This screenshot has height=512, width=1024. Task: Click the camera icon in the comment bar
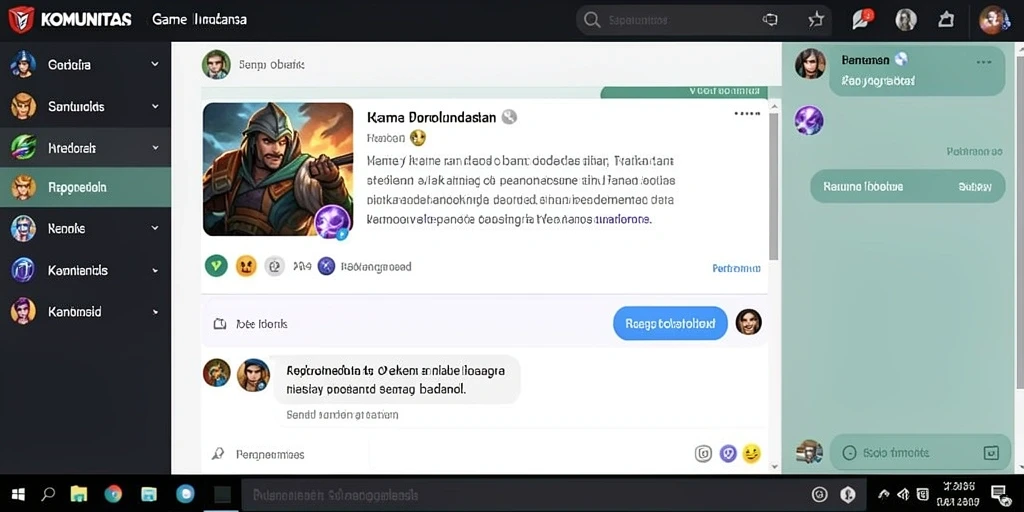(x=703, y=454)
